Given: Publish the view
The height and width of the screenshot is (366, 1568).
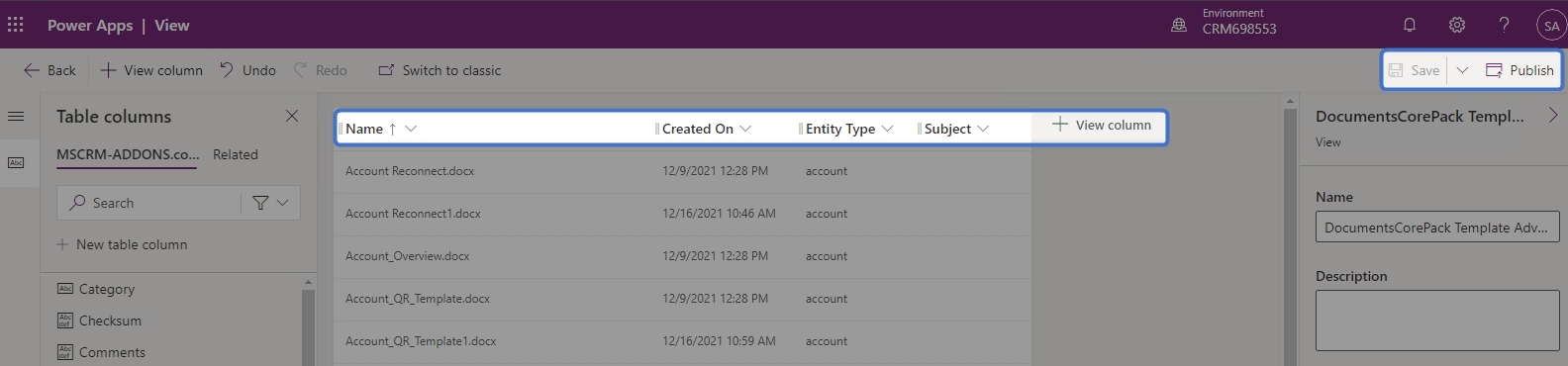Looking at the screenshot, I should [1519, 70].
